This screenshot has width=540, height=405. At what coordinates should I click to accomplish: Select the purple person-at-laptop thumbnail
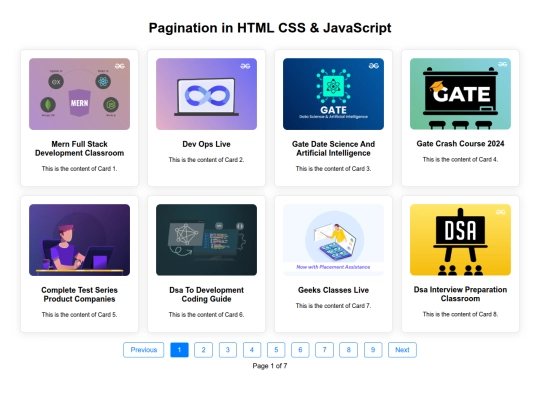click(80, 240)
